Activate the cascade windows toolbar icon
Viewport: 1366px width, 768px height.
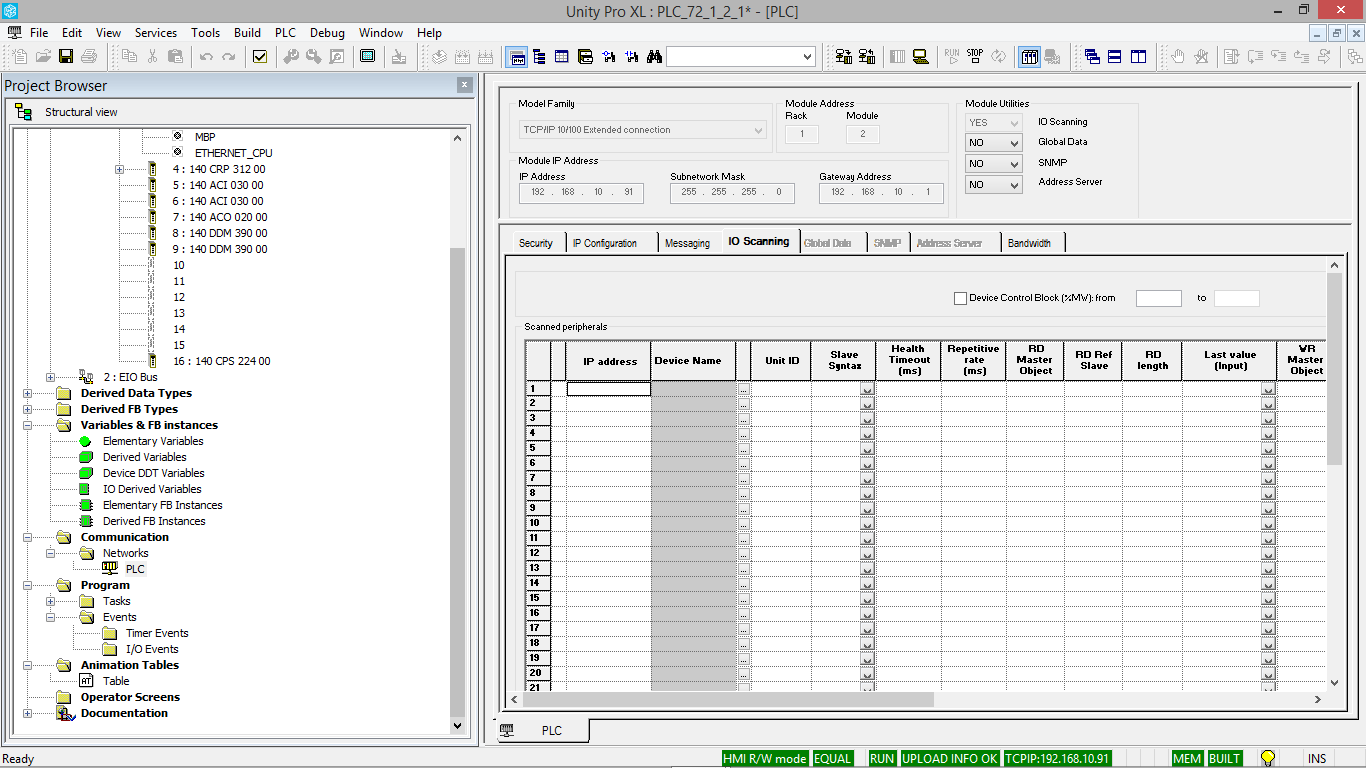[x=1092, y=57]
